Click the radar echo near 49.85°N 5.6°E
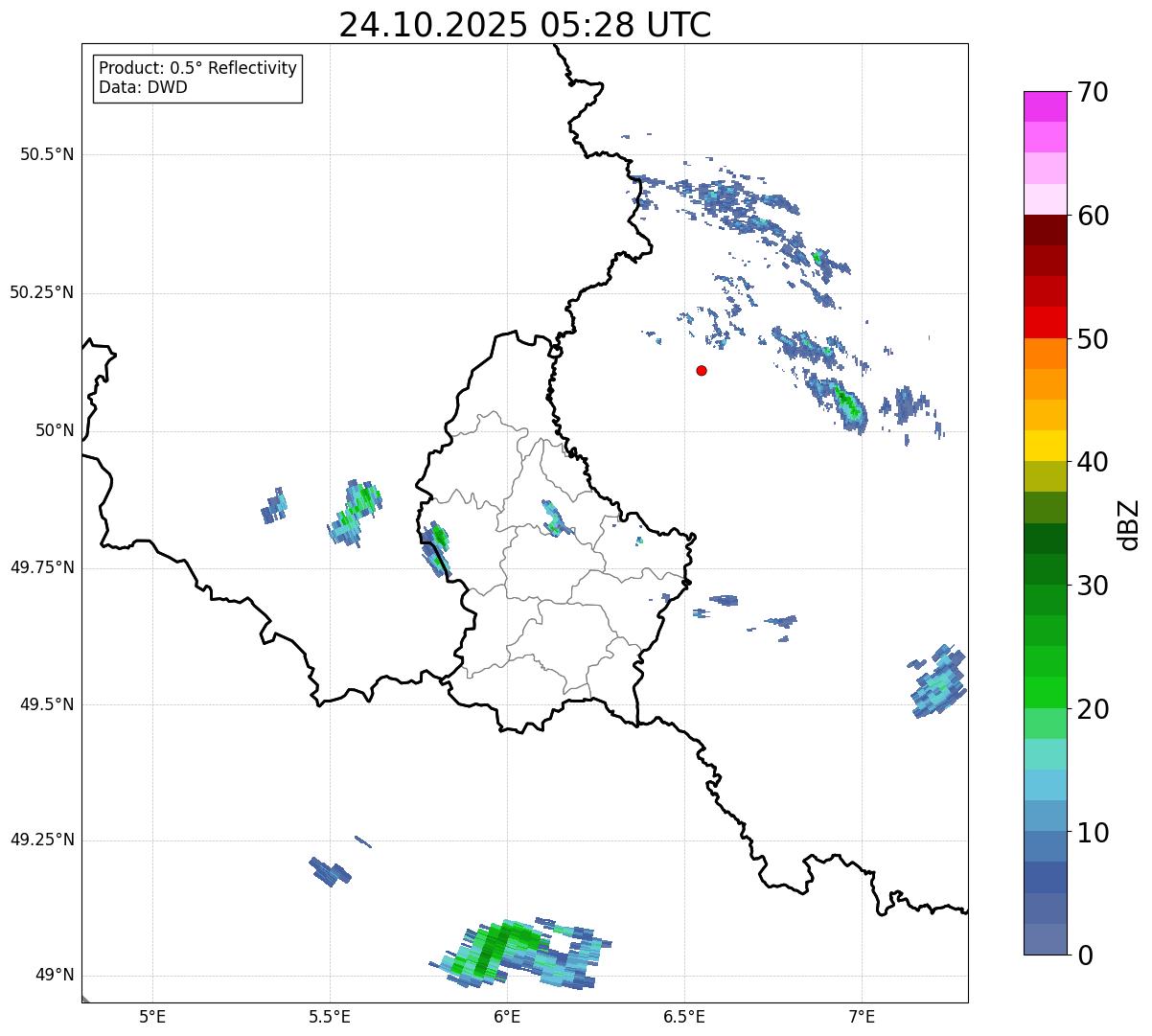 [x=357, y=513]
